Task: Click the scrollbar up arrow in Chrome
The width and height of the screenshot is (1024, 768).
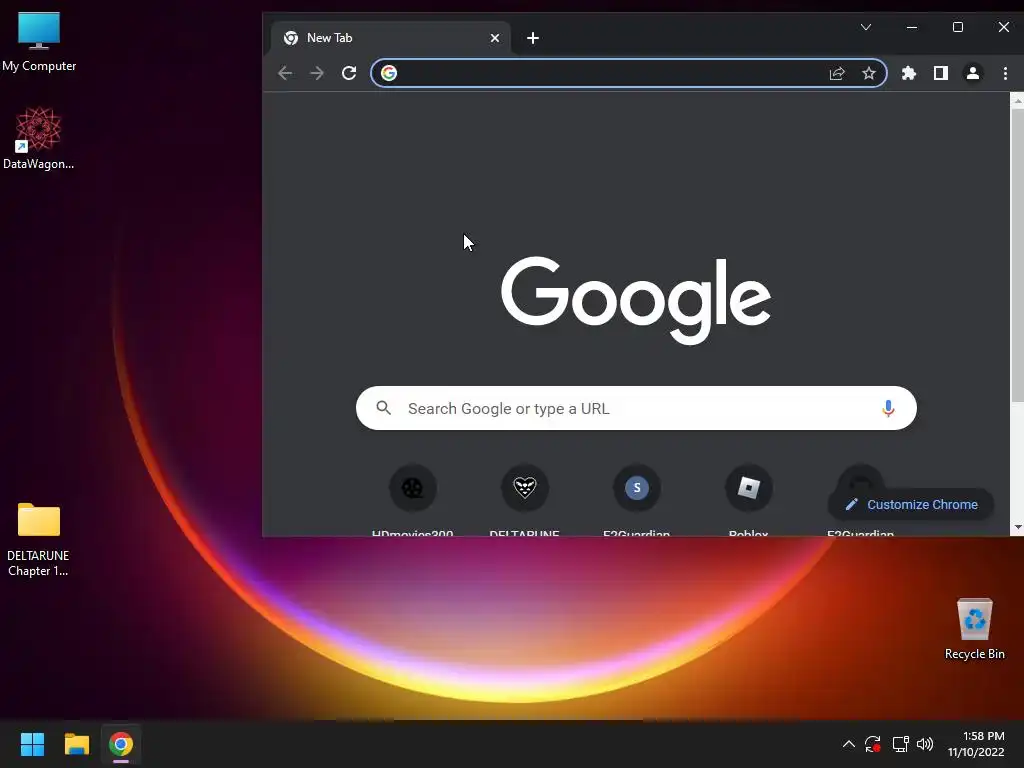Action: click(1017, 101)
